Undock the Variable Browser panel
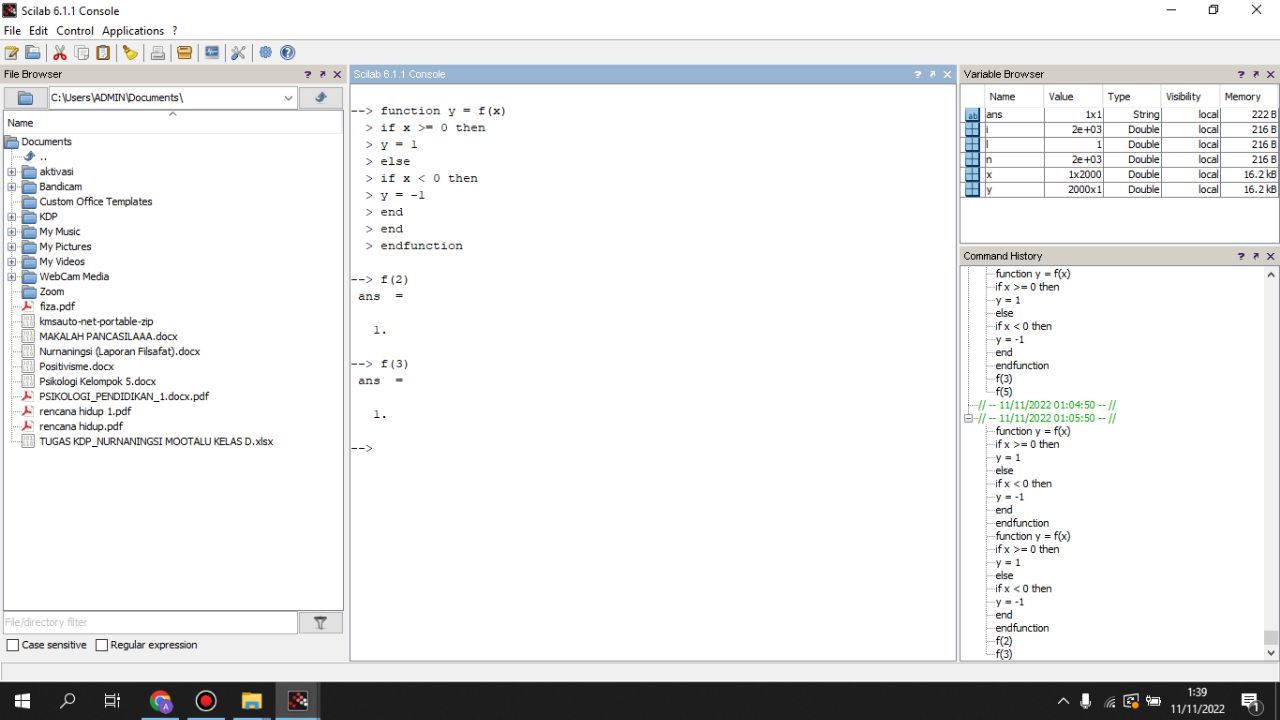The height and width of the screenshot is (720, 1280). click(1256, 74)
